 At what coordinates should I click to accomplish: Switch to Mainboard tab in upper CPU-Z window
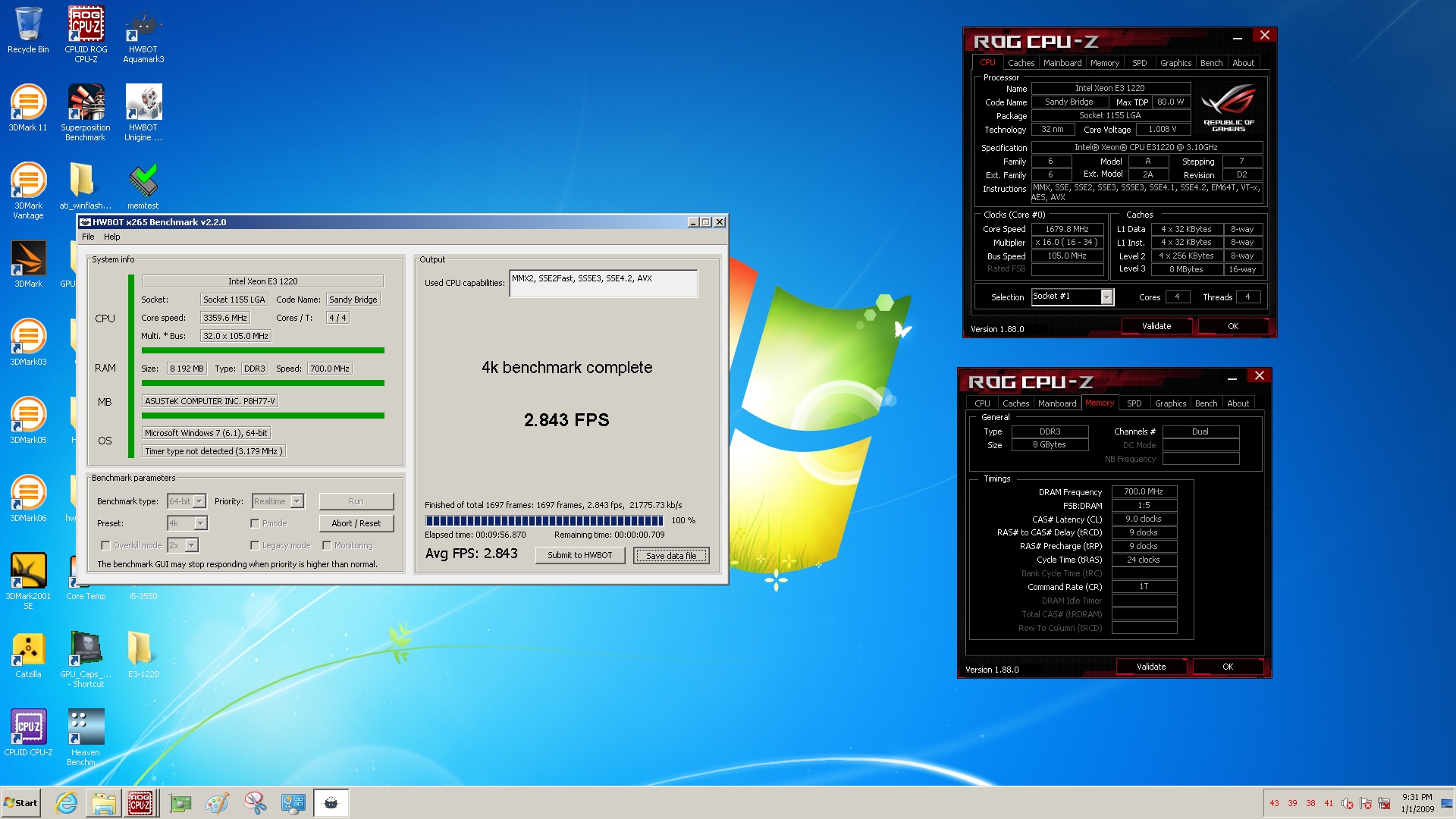pos(1062,63)
